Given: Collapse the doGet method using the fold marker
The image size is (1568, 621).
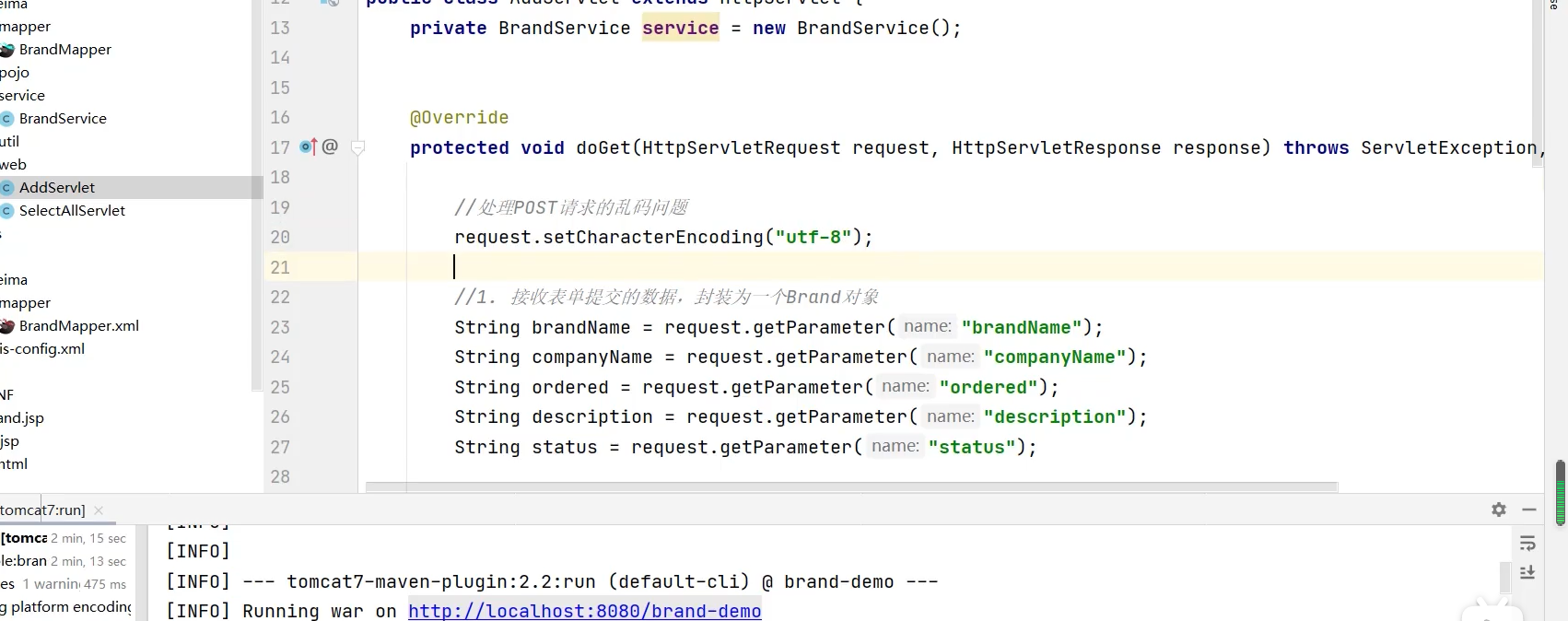Looking at the screenshot, I should 358,147.
